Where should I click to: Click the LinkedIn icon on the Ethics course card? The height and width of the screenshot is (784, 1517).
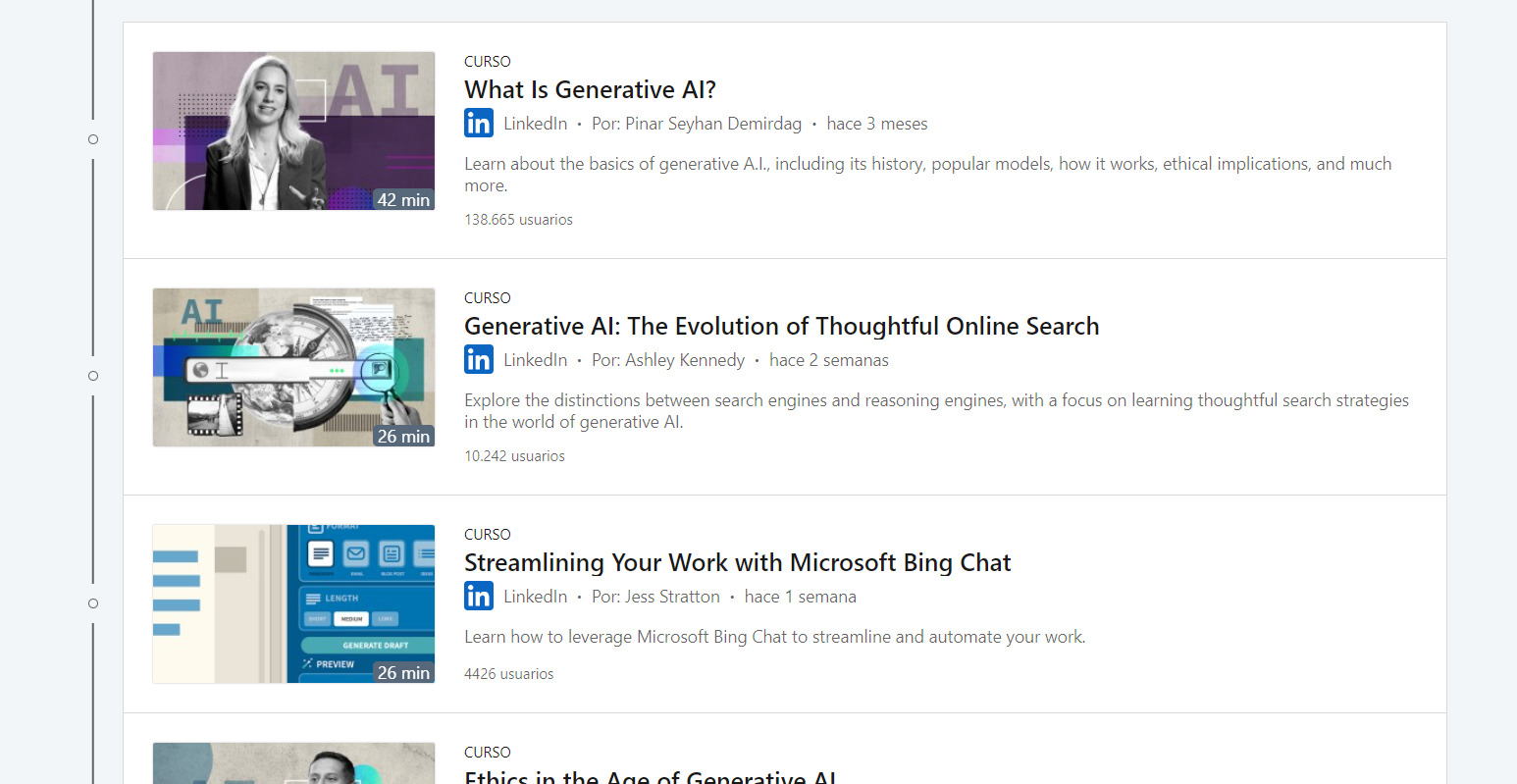point(479,782)
